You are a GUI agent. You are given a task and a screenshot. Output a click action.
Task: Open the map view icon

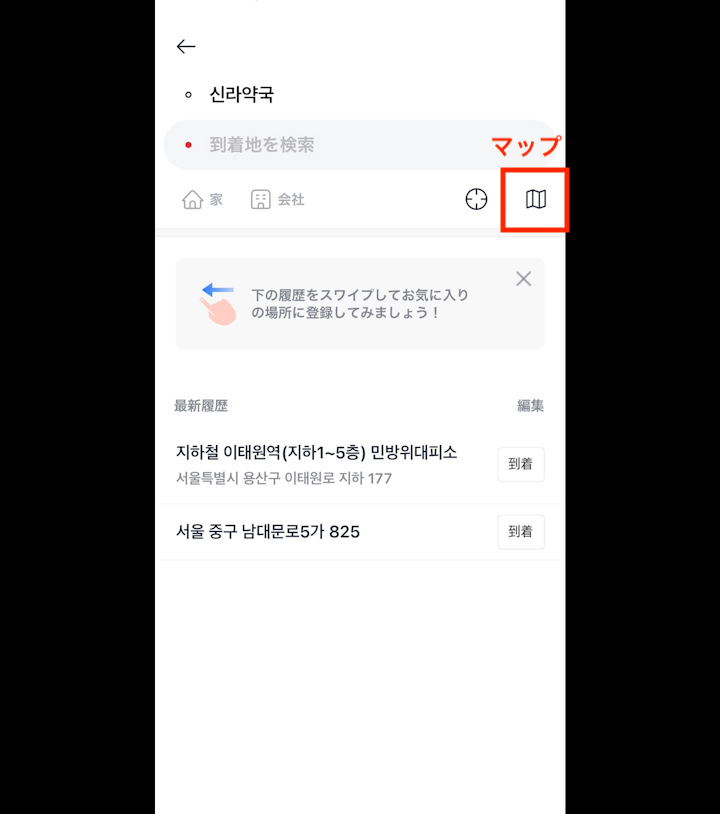[x=536, y=199]
